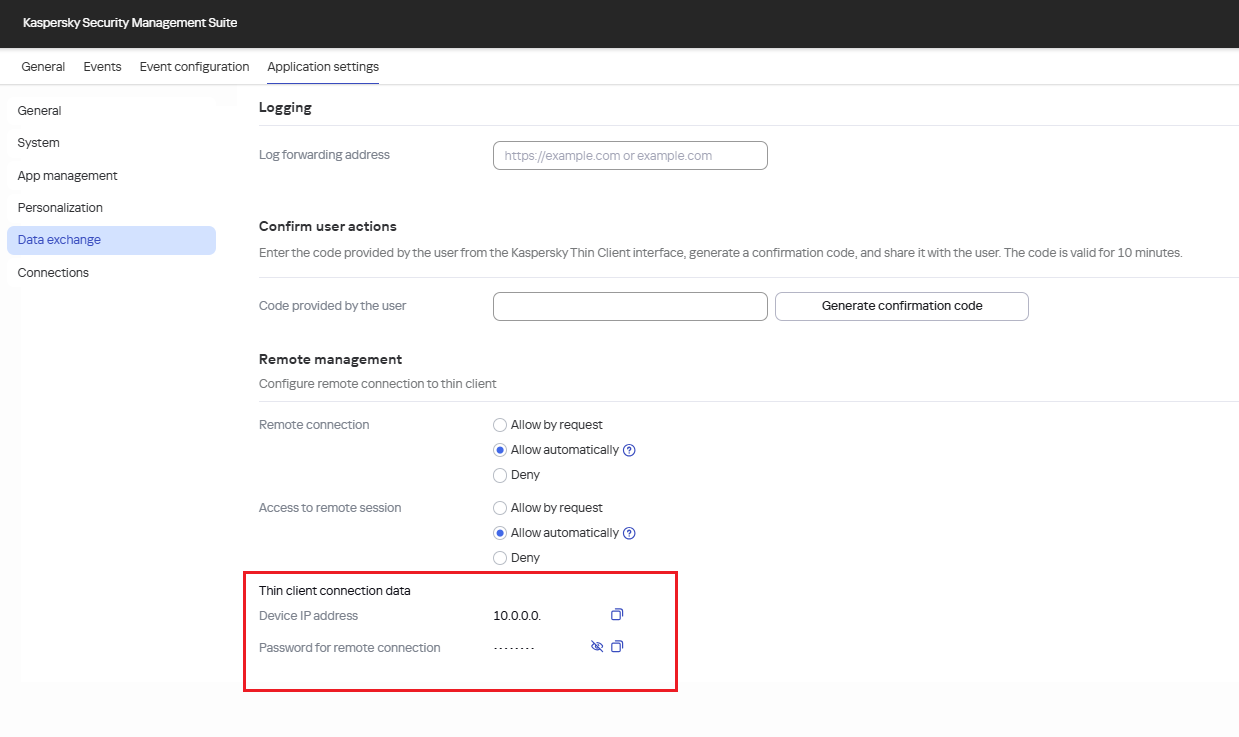The height and width of the screenshot is (737, 1239).
Task: Click the Generate confirmation code button
Action: 900,306
